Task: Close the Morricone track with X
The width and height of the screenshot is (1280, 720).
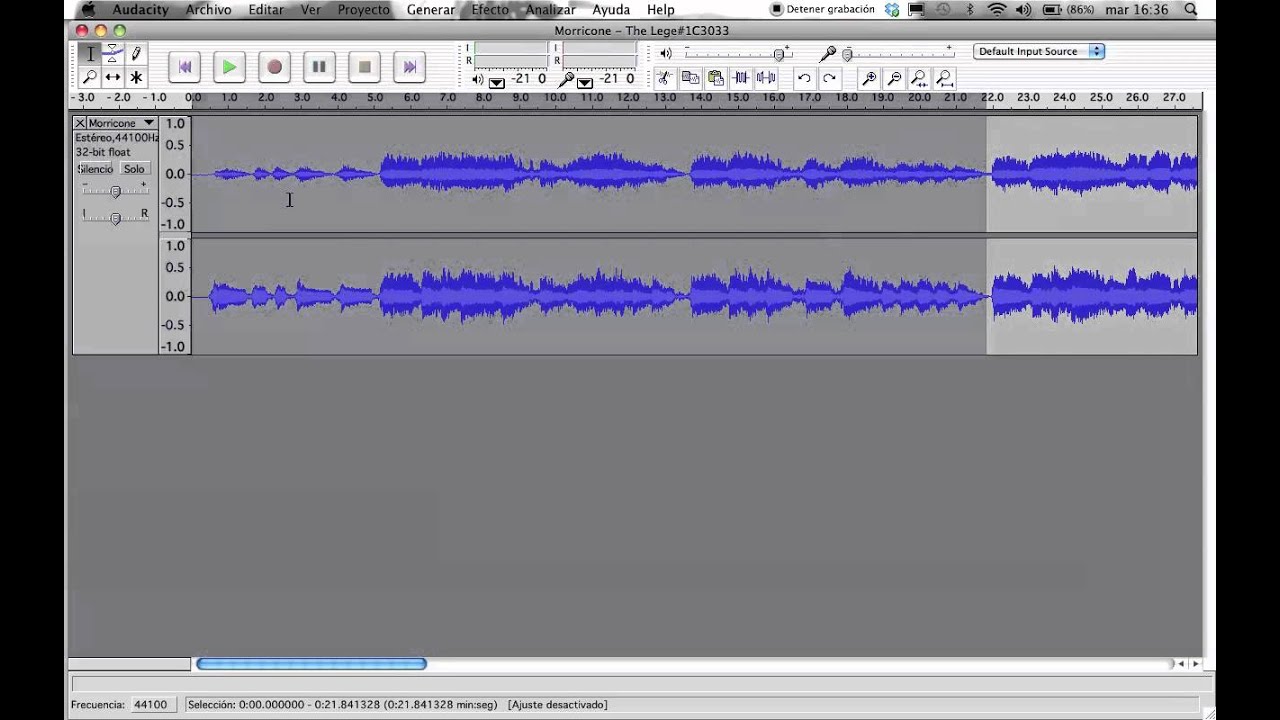Action: click(80, 123)
